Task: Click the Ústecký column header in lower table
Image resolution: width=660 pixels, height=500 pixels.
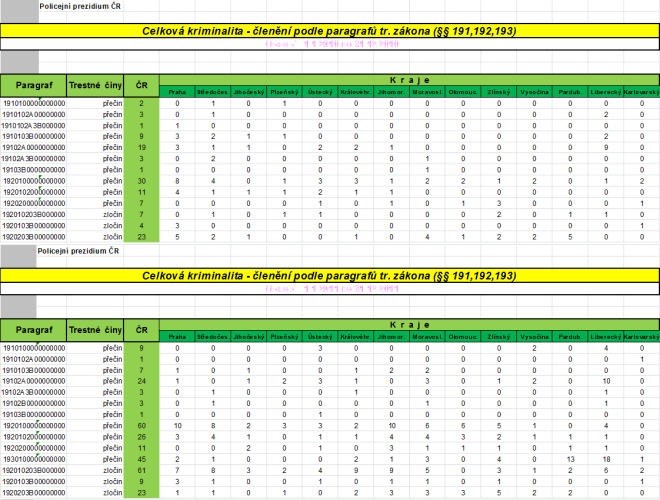Action: 319,336
